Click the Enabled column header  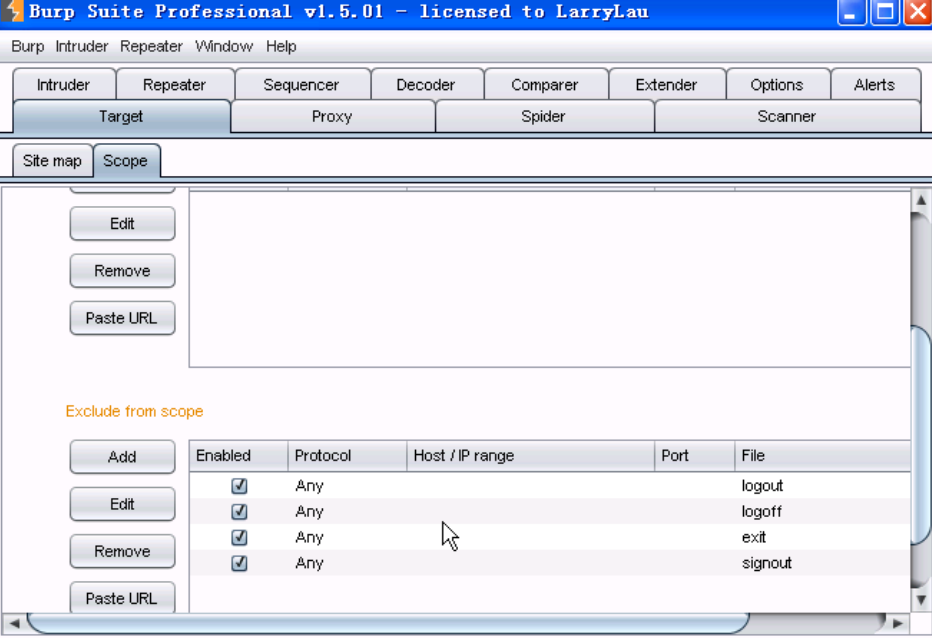pos(239,456)
